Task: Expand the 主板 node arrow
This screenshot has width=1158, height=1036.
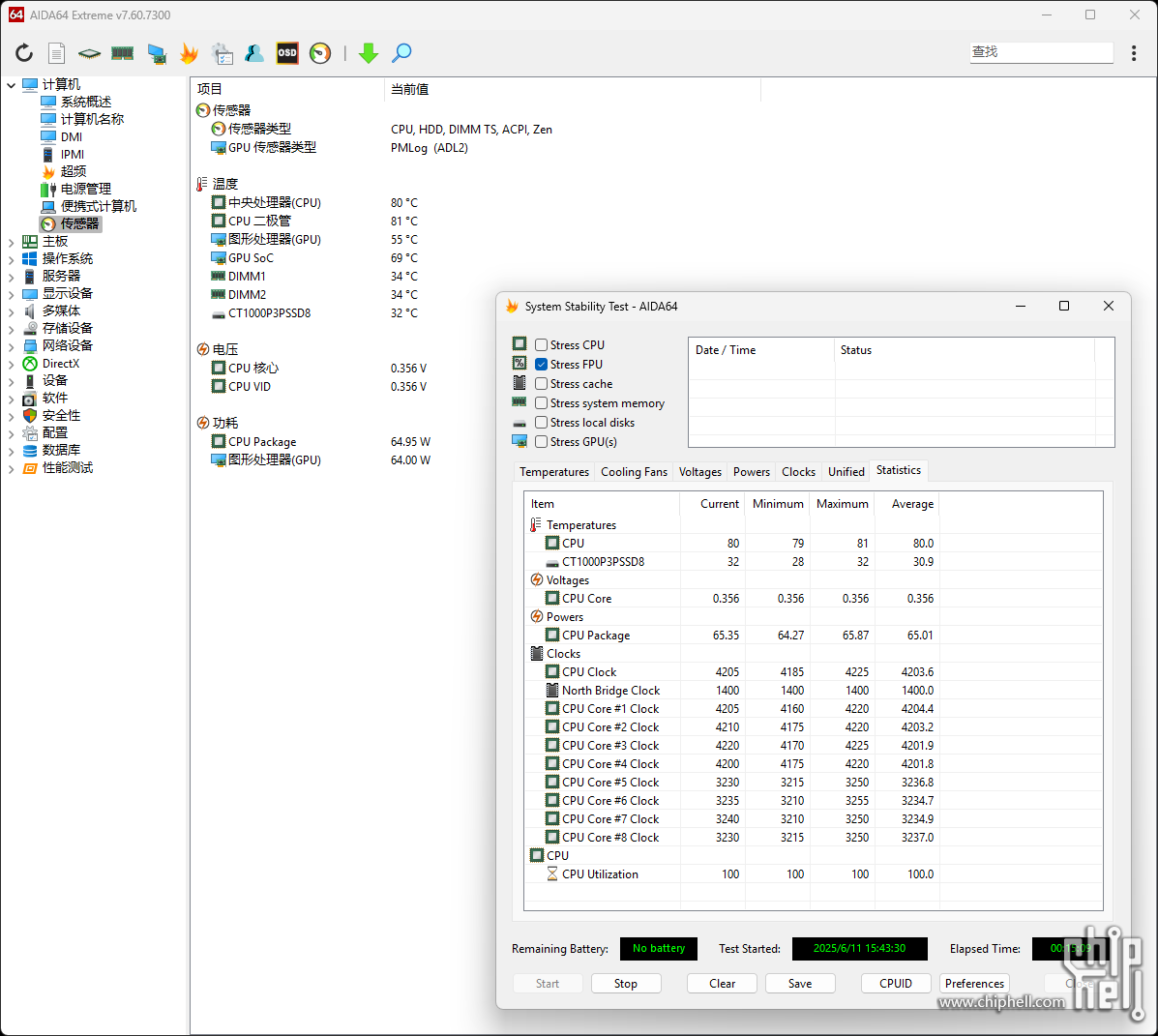Action: [x=11, y=242]
